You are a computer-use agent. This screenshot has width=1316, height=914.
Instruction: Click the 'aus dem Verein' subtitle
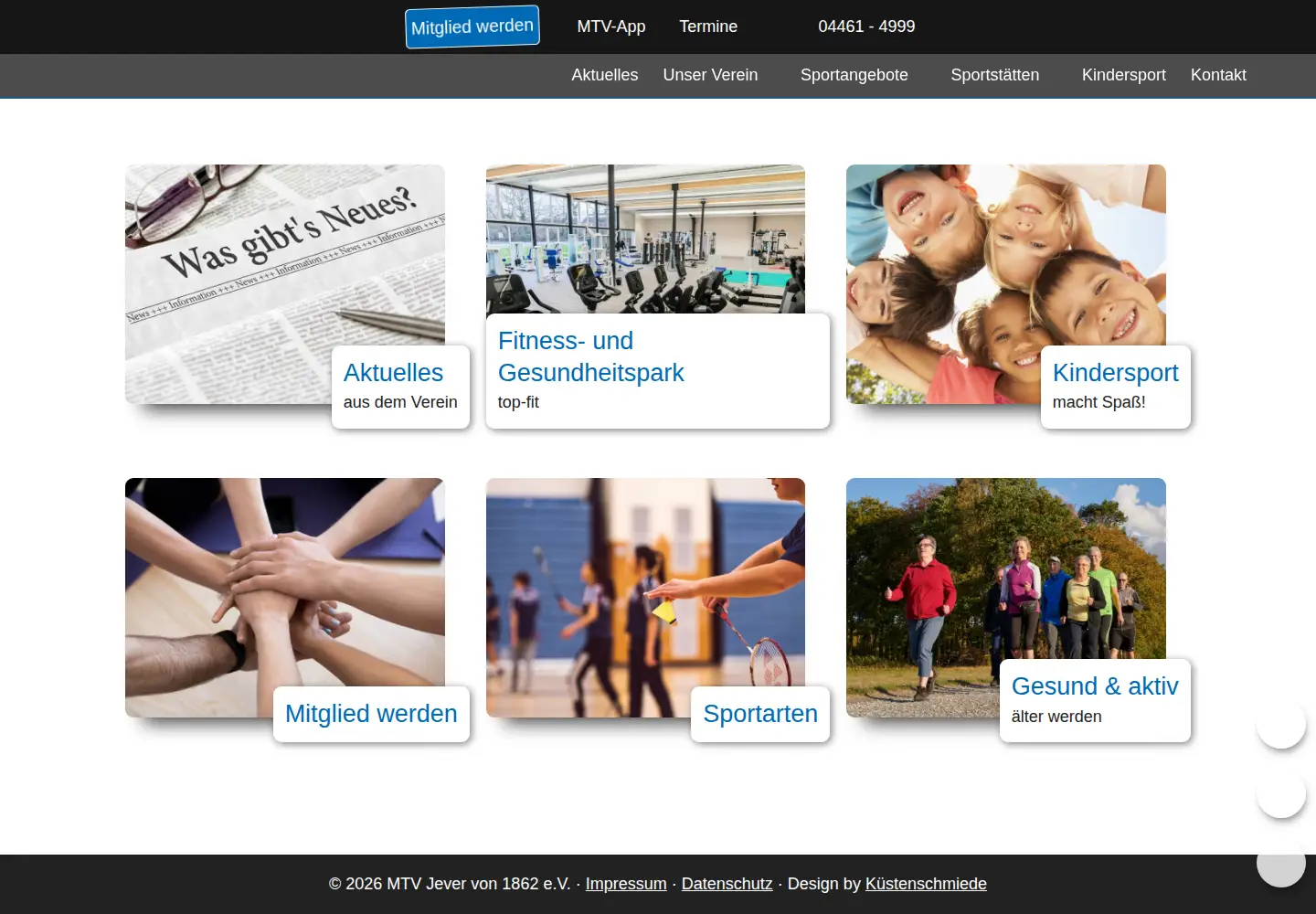pos(400,402)
